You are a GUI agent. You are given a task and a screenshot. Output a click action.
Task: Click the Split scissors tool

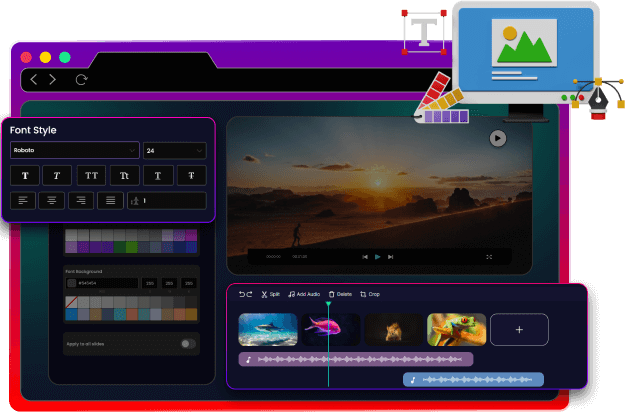270,294
